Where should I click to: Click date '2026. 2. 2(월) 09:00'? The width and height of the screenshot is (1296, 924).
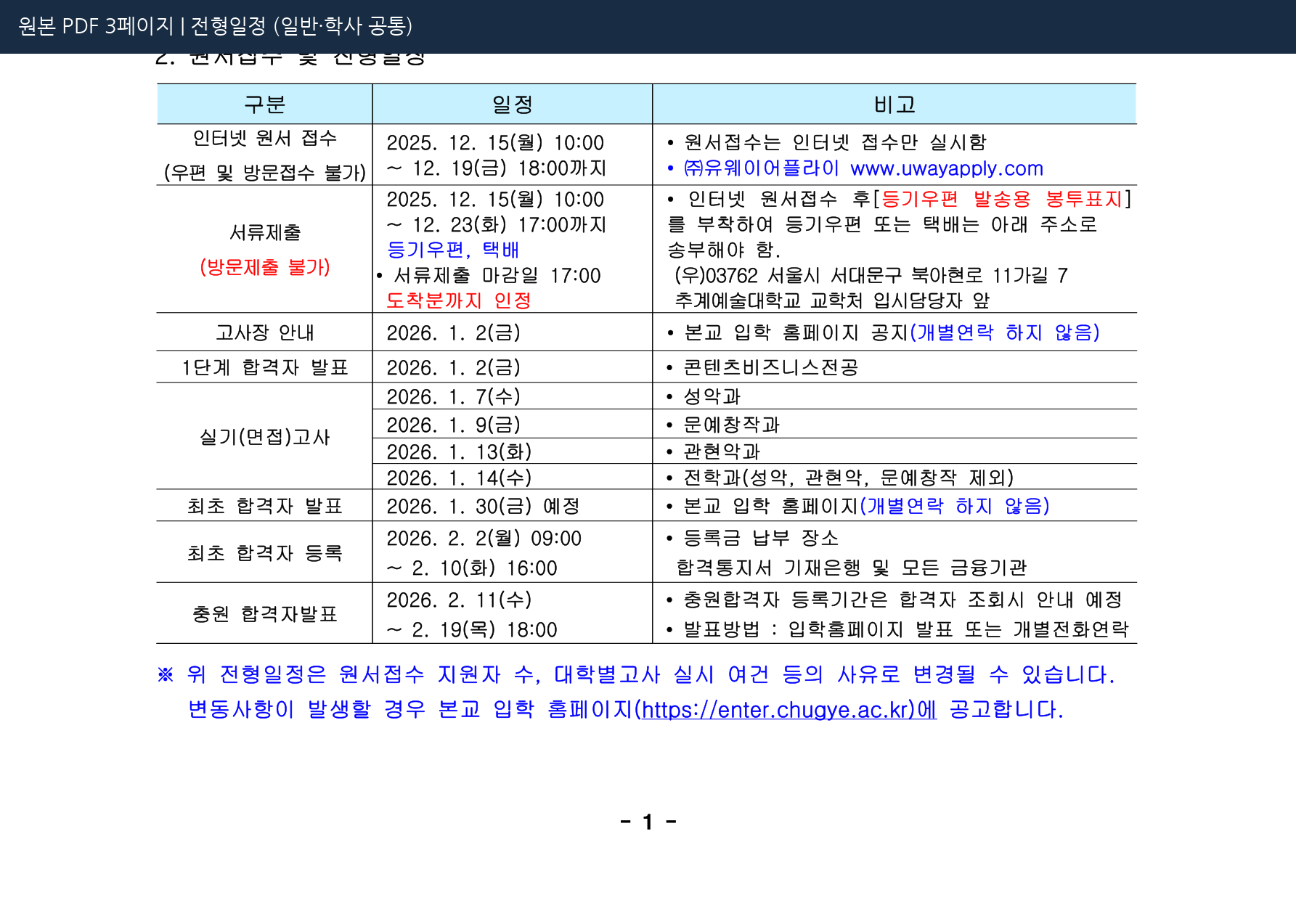pyautogui.click(x=484, y=539)
